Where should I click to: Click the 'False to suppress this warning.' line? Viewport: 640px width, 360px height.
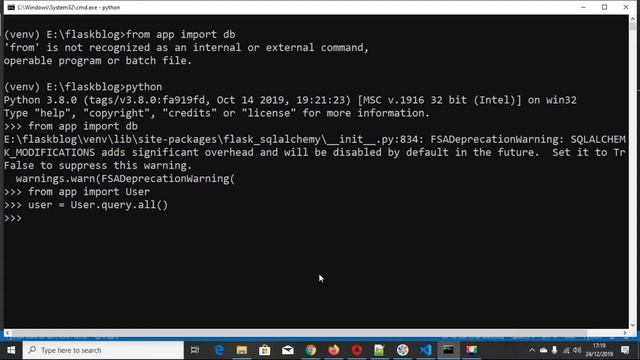point(98,165)
